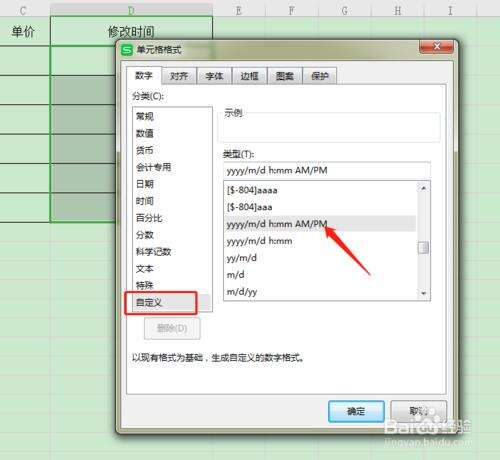Choose the 特殊 category
This screenshot has width=500, height=460.
tap(172, 285)
